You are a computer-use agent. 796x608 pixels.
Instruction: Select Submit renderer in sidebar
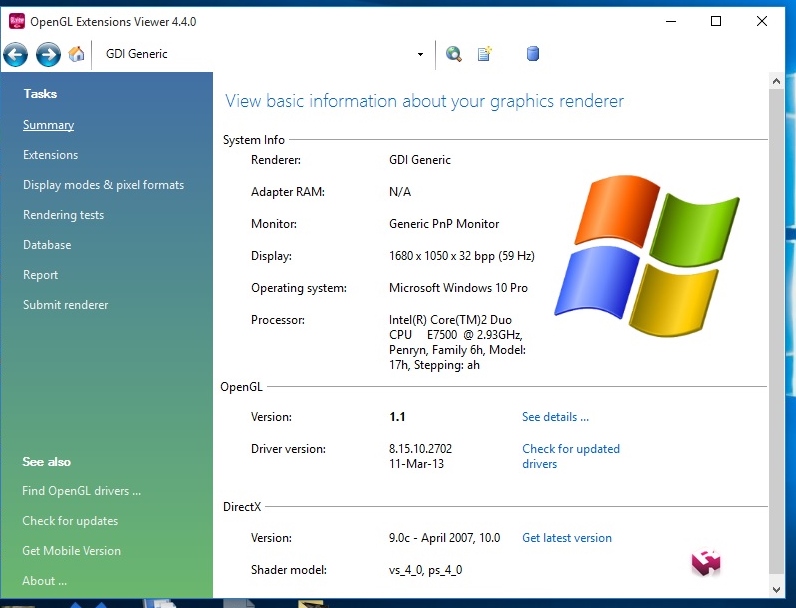click(x=65, y=305)
